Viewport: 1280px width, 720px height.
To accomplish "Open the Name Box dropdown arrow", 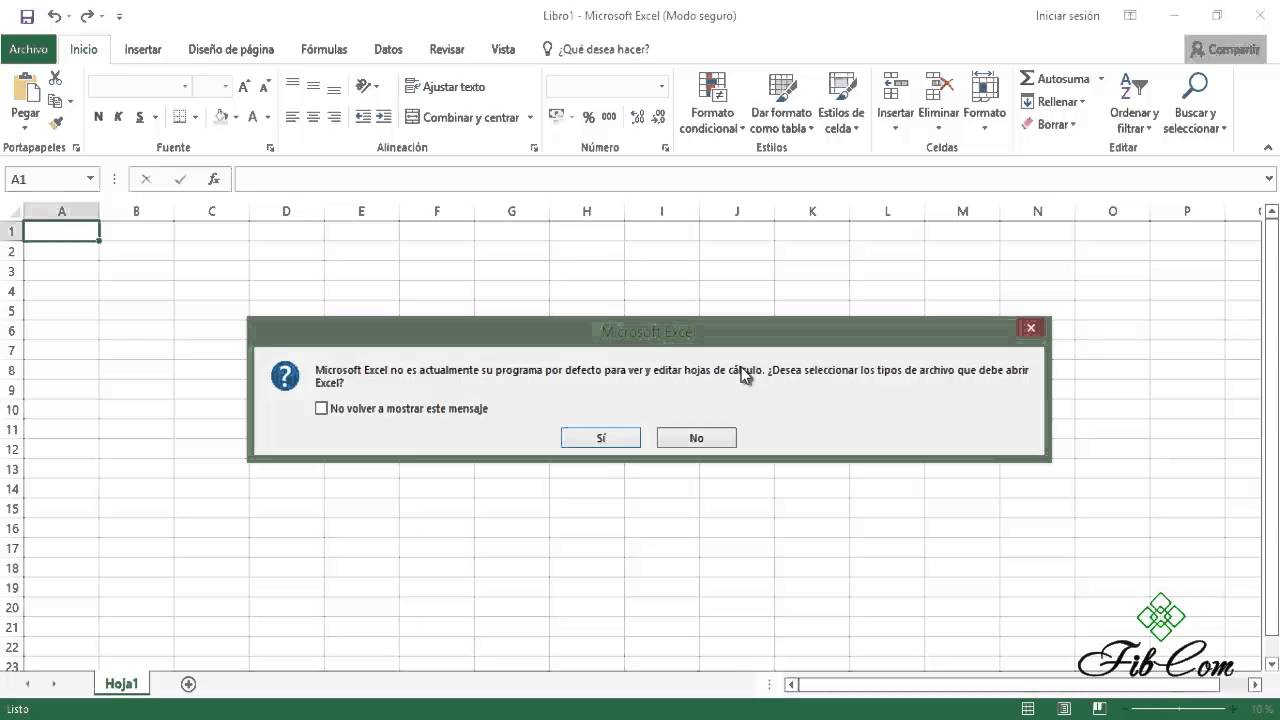I will (90, 179).
